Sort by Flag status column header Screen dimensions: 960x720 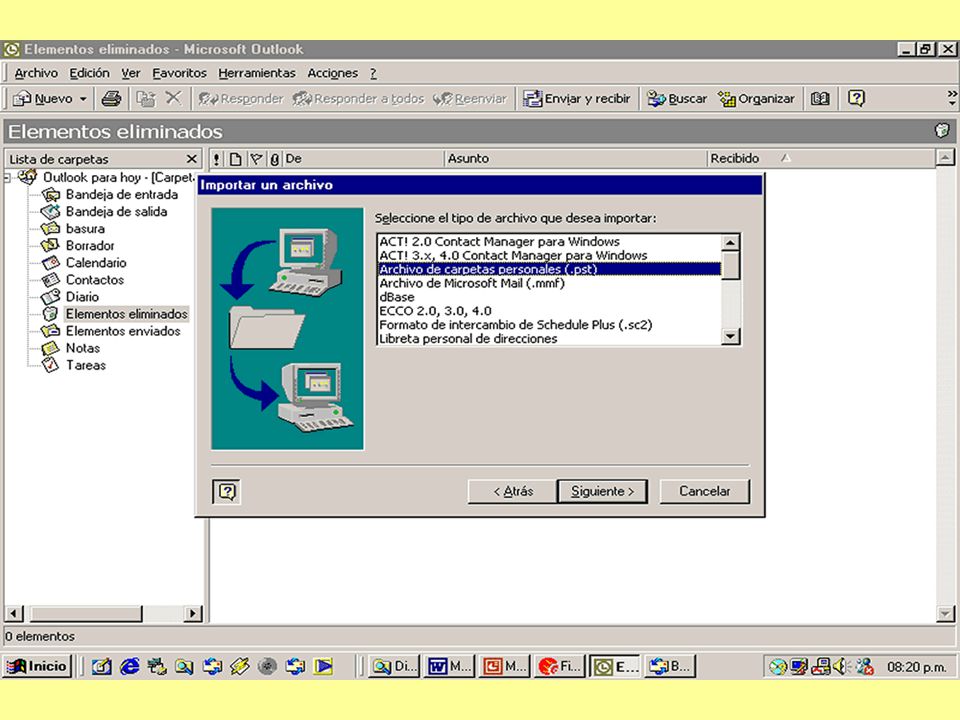[x=257, y=159]
